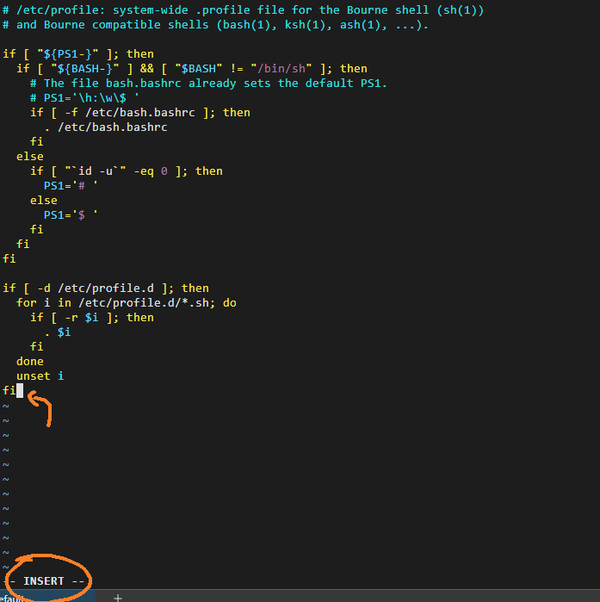
Task: Place cursor on the 'done' keyword
Action: [x=30, y=361]
